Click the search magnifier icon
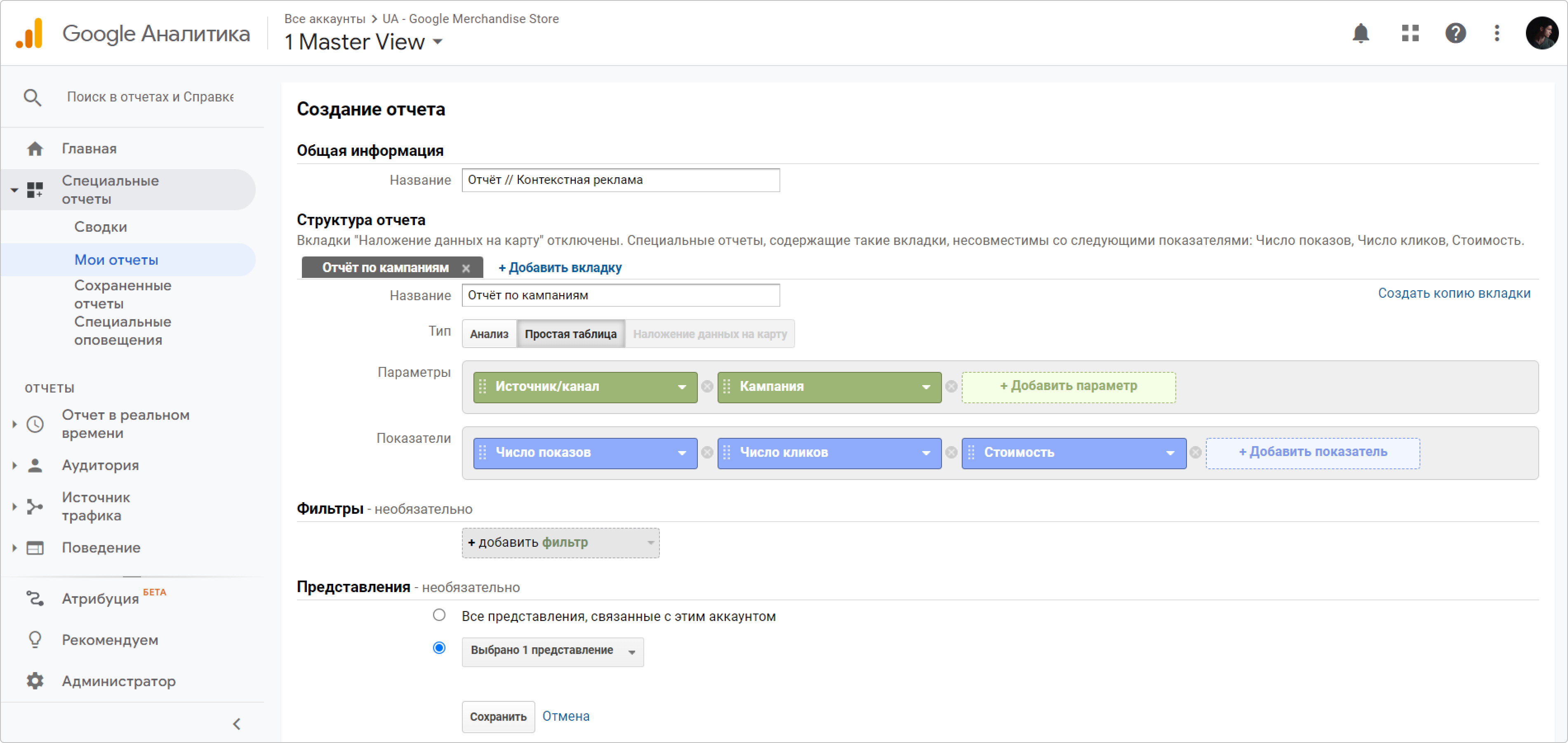Image resolution: width=1568 pixels, height=743 pixels. pyautogui.click(x=32, y=97)
